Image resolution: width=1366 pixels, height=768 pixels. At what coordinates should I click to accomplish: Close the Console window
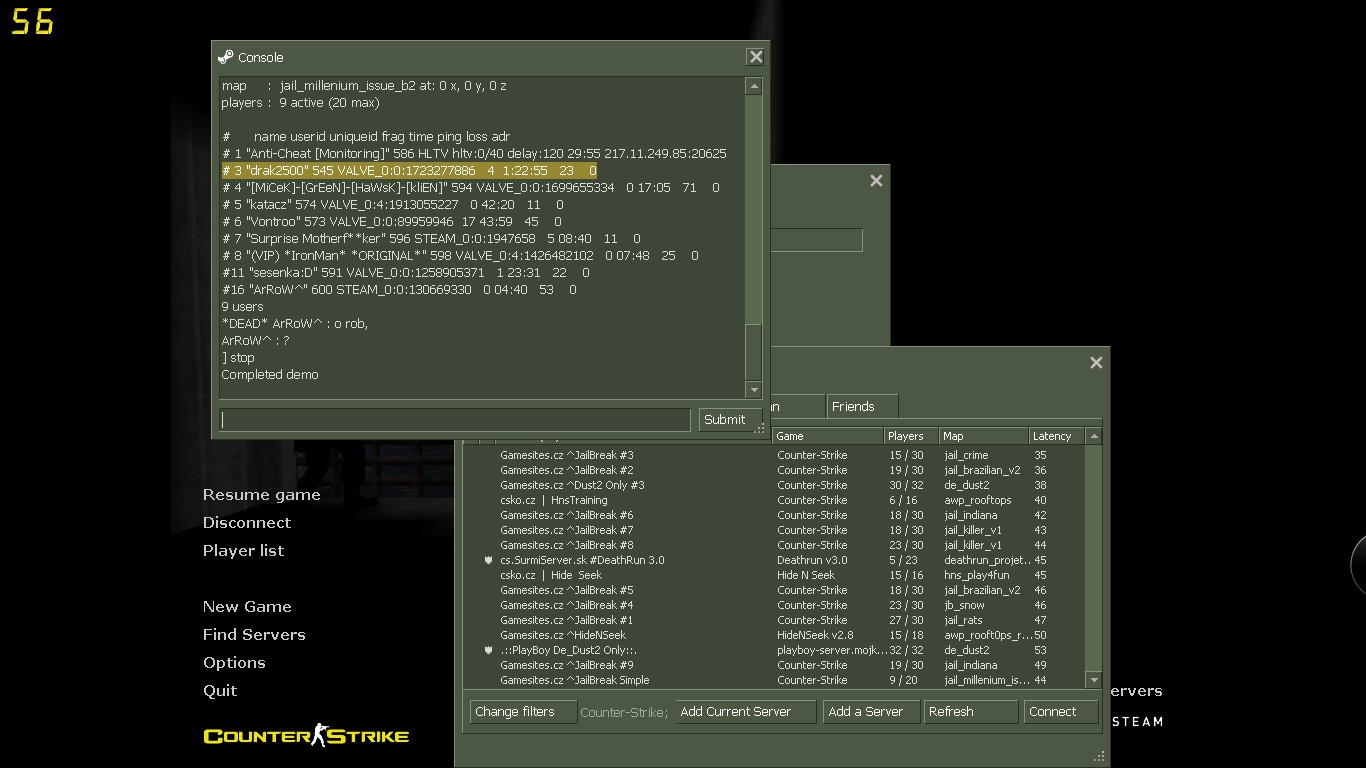[756, 57]
